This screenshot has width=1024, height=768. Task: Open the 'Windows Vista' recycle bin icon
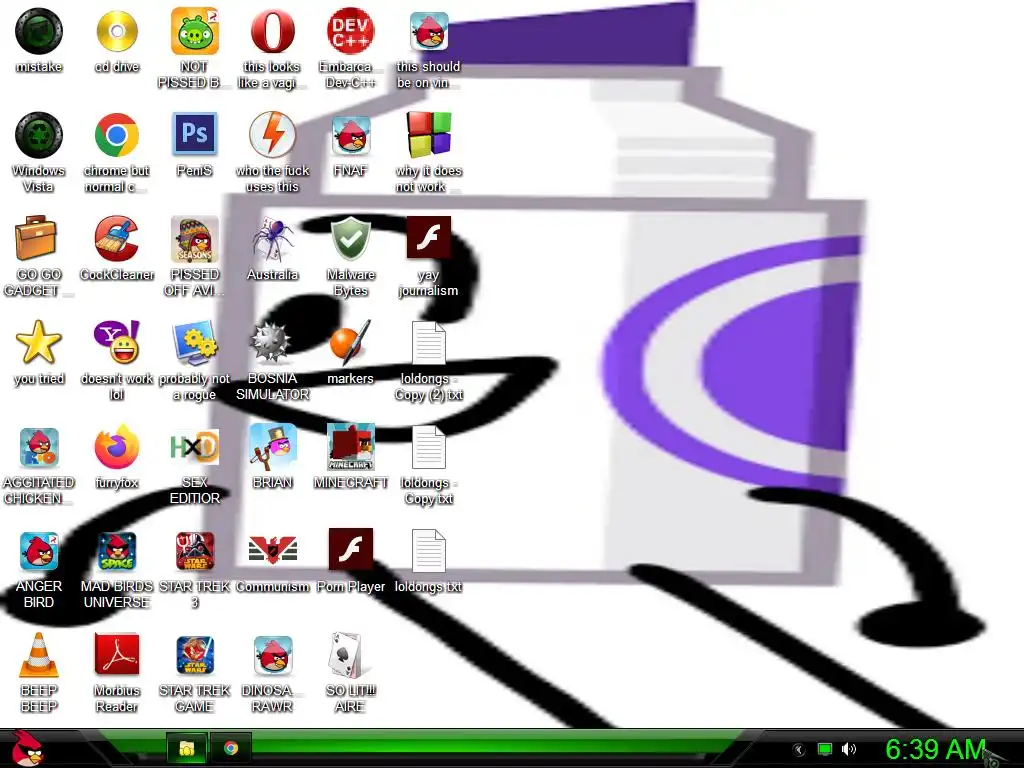point(39,135)
